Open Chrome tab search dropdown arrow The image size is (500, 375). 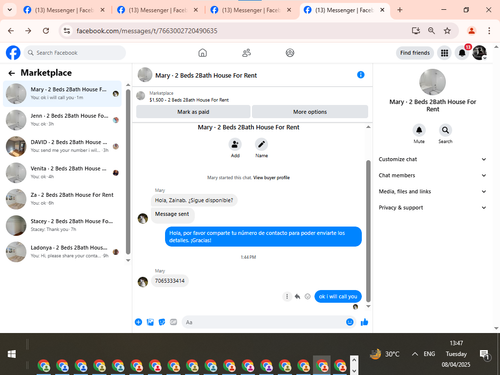pos(10,10)
